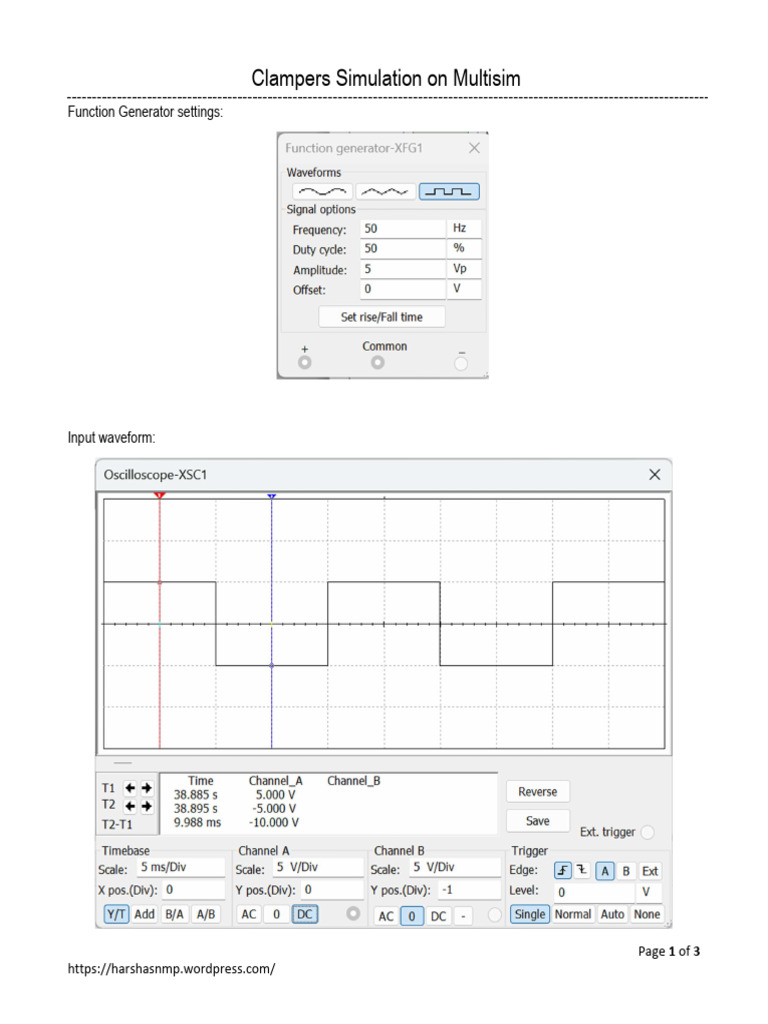Close the Oscilloscope-XSC1 window
This screenshot has height=1024, width=768.
[654, 475]
